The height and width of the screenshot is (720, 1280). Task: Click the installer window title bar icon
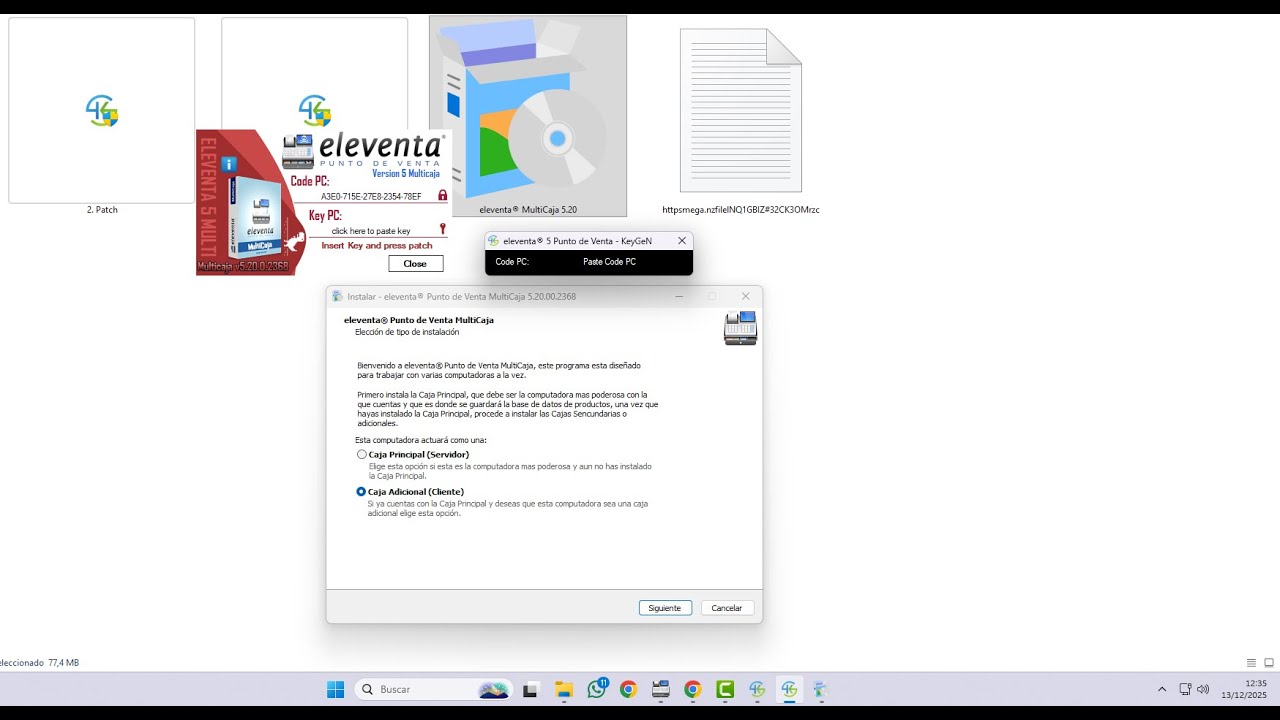click(337, 296)
